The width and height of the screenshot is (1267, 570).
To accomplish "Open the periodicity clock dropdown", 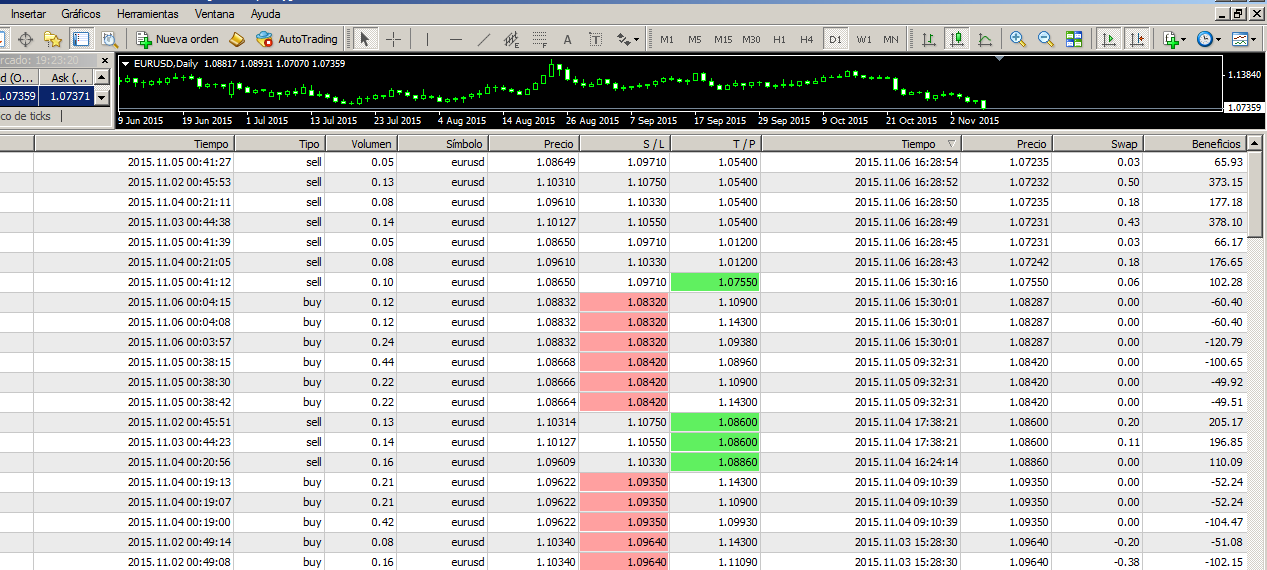I will [x=1209, y=40].
